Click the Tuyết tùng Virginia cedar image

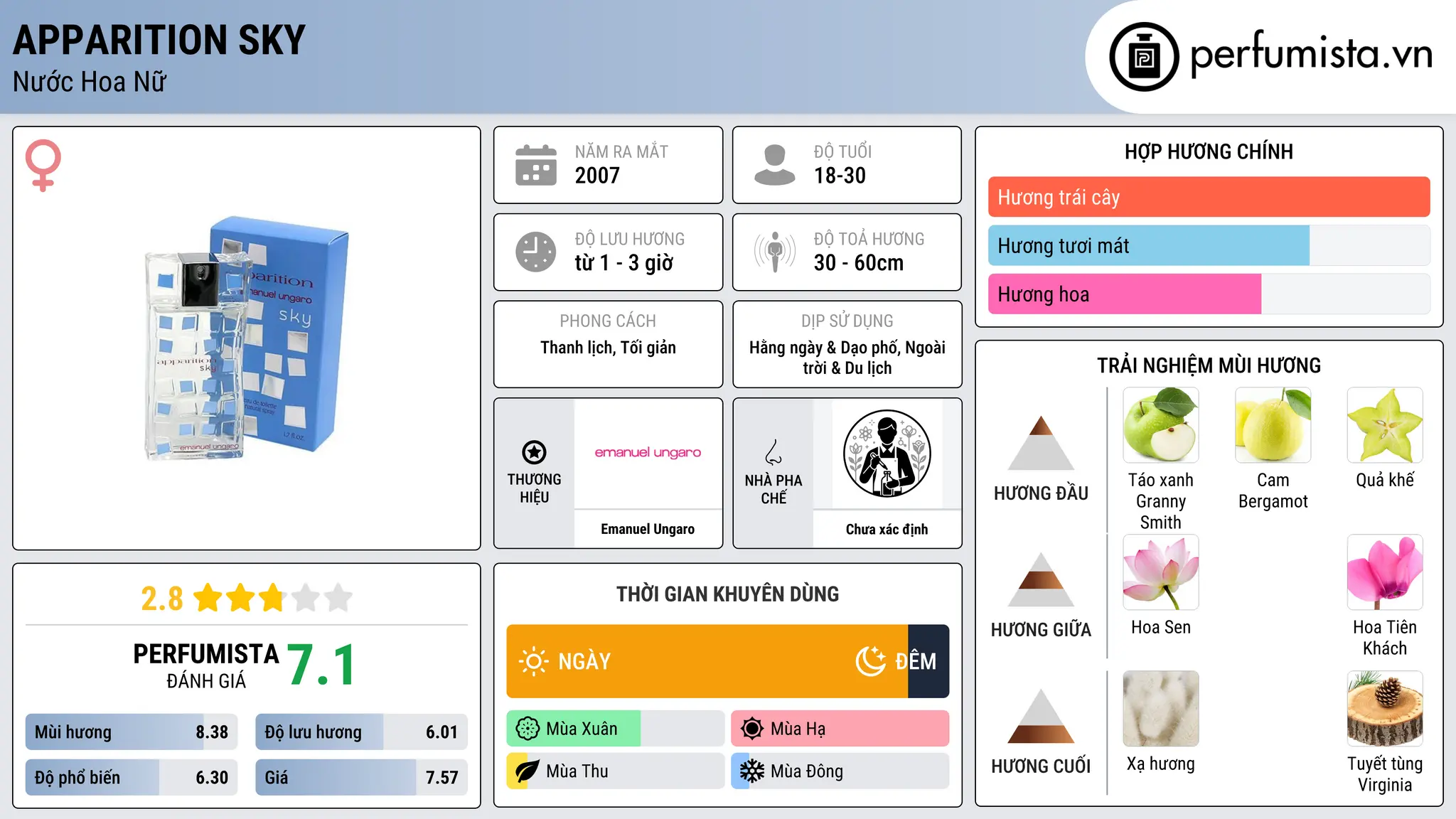pos(1385,709)
